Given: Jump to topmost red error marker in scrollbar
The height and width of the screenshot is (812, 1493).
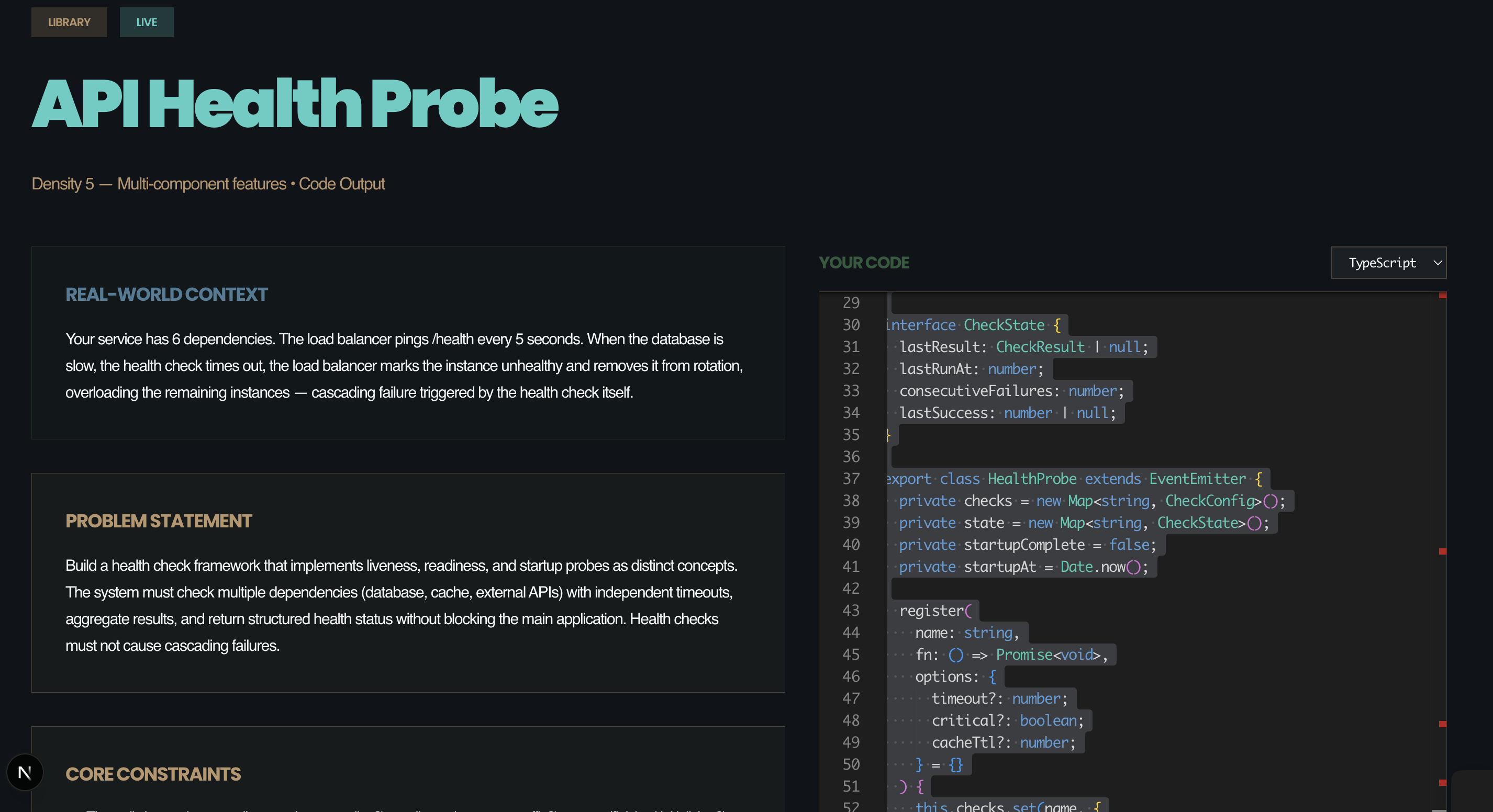Looking at the screenshot, I should pyautogui.click(x=1443, y=296).
